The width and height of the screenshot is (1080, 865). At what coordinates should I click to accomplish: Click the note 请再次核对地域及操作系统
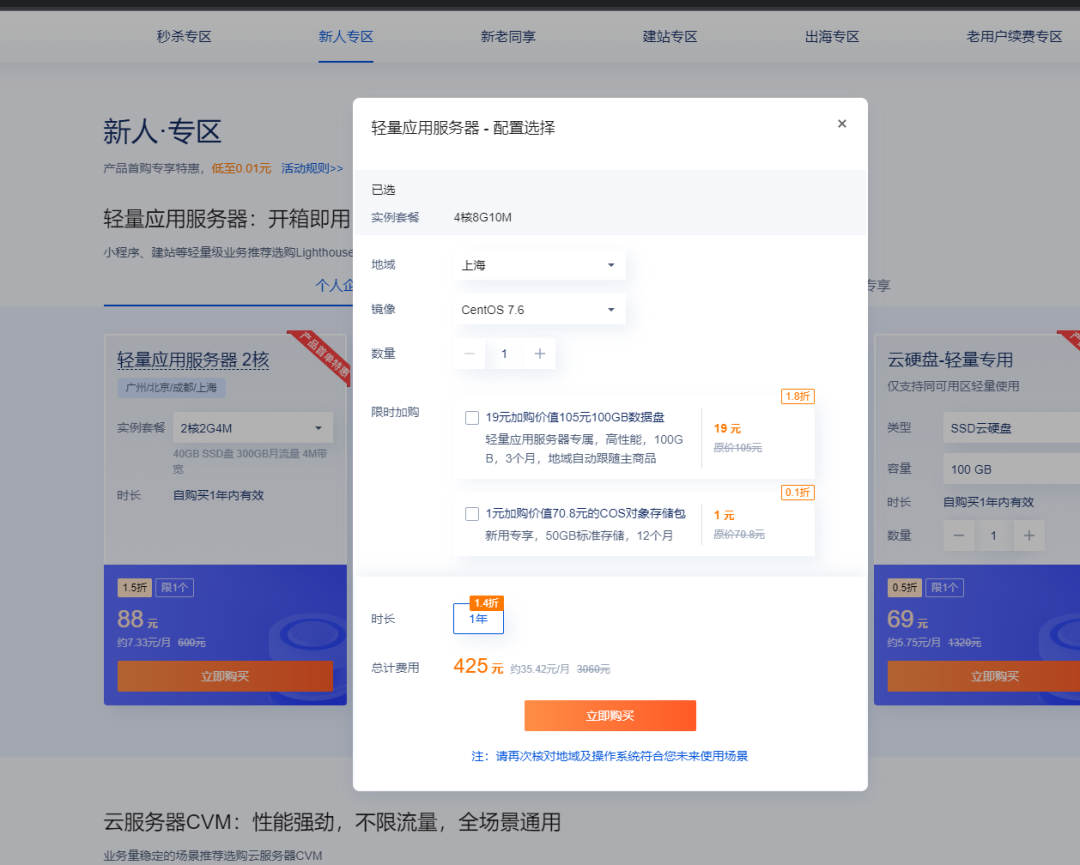point(610,756)
